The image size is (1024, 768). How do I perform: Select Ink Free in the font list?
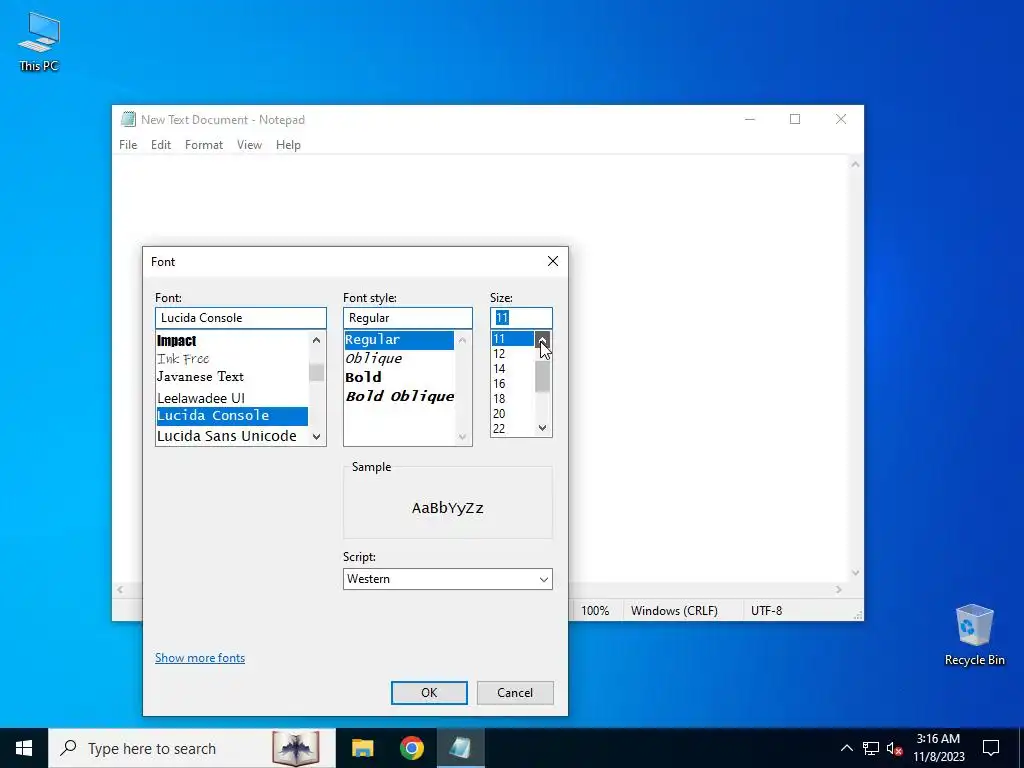[232, 359]
